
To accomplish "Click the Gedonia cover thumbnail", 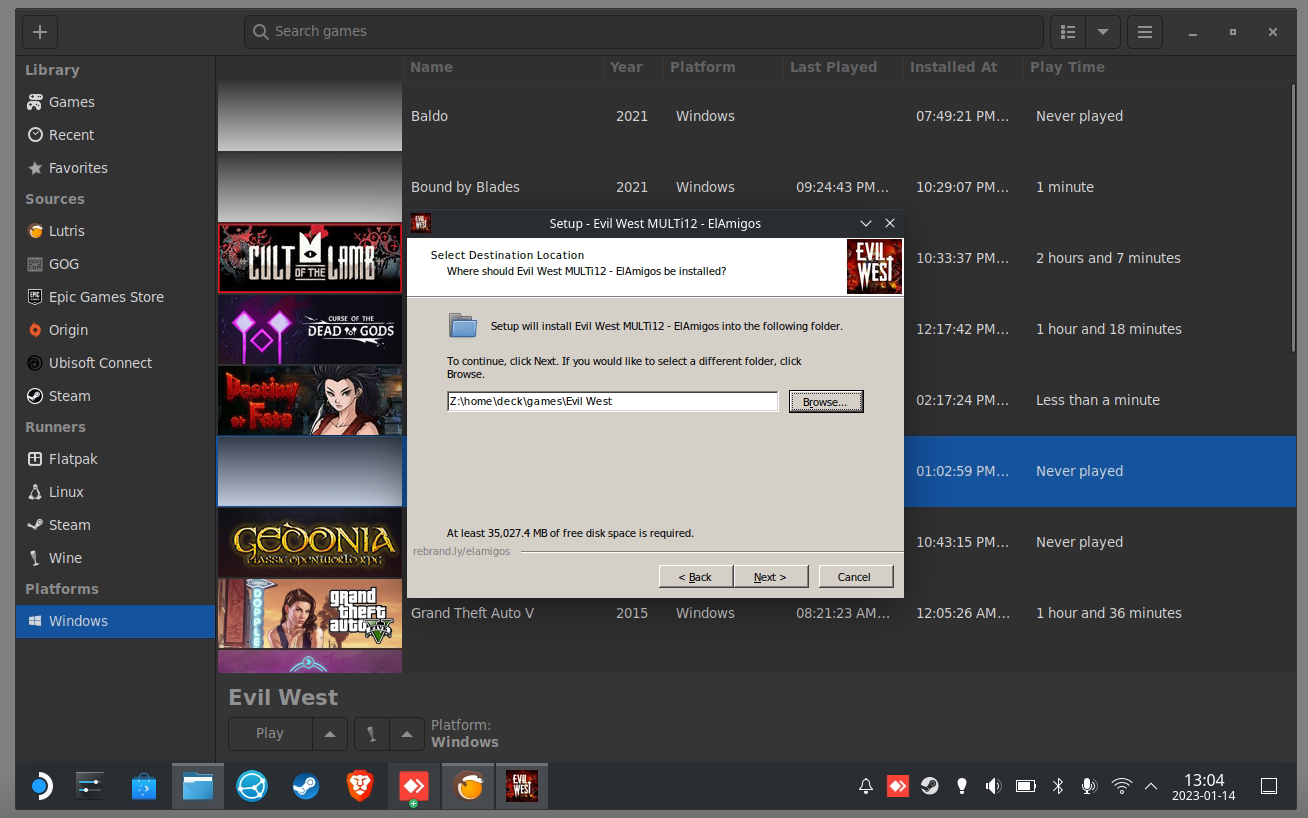I will pos(310,542).
